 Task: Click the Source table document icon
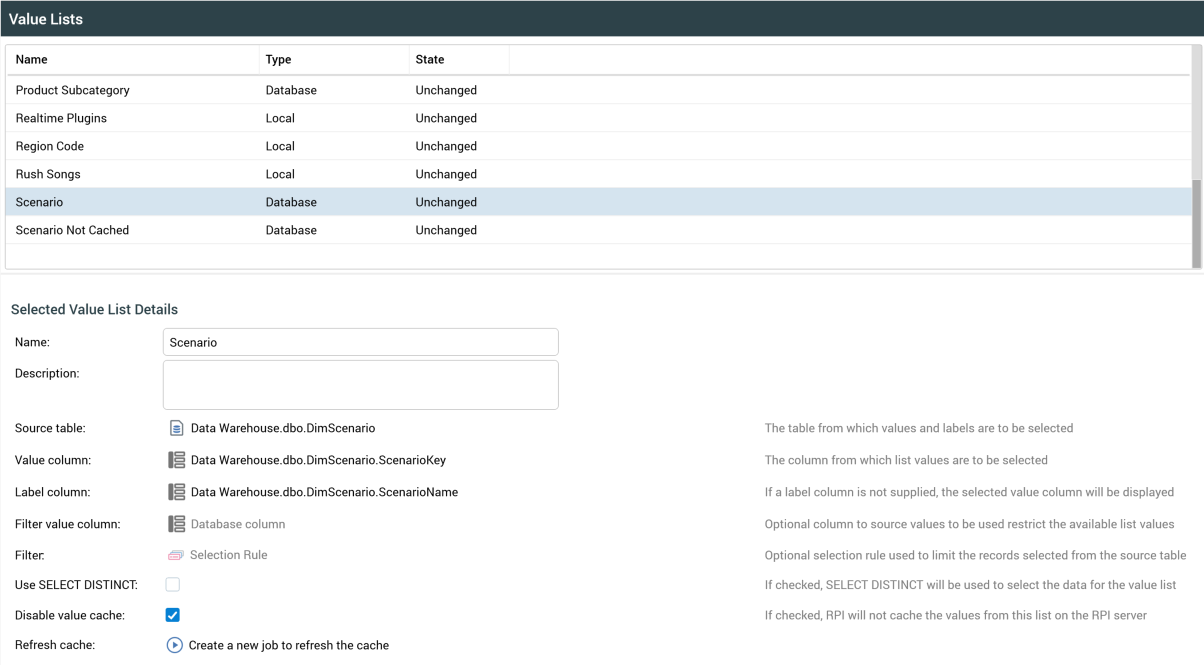pyautogui.click(x=176, y=428)
